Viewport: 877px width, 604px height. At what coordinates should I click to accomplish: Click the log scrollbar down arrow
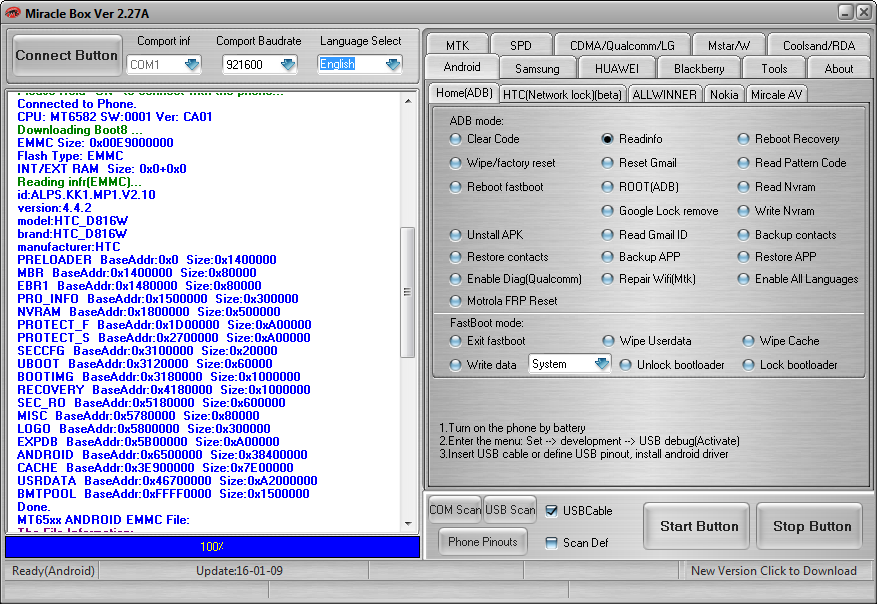pyautogui.click(x=408, y=523)
